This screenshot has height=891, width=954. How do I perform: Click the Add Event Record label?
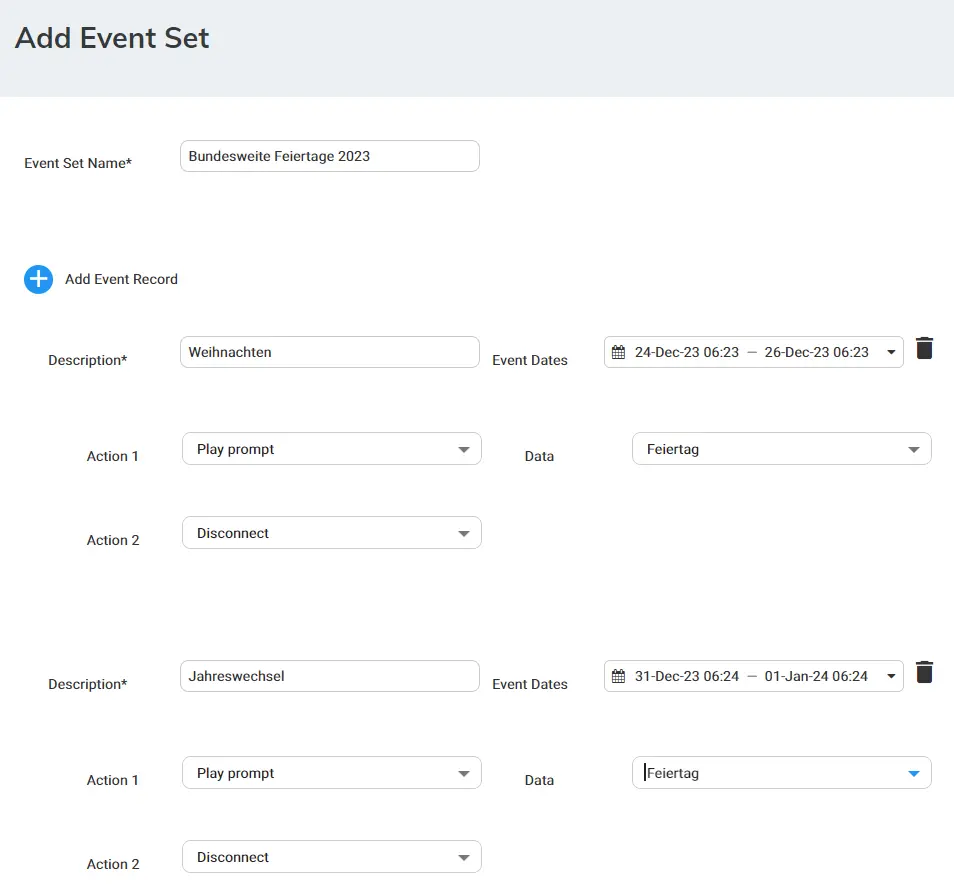pos(121,279)
